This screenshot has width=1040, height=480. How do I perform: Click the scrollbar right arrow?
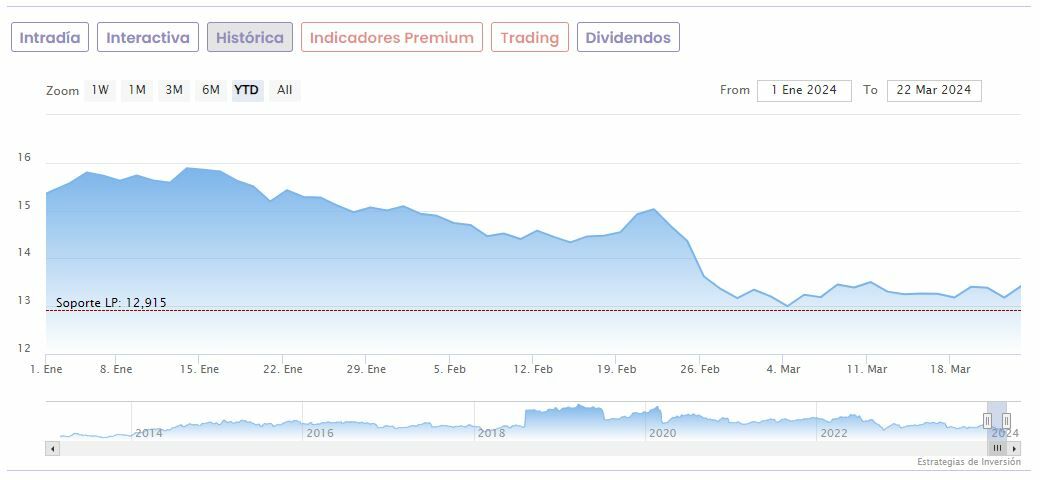click(1015, 449)
